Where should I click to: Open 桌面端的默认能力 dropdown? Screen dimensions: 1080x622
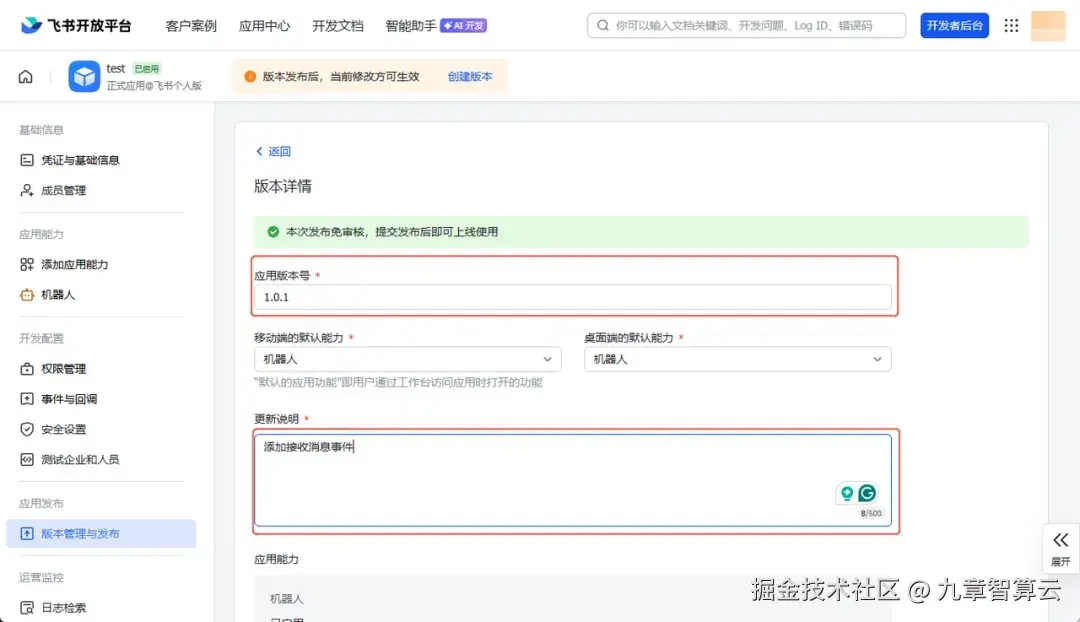pos(738,359)
